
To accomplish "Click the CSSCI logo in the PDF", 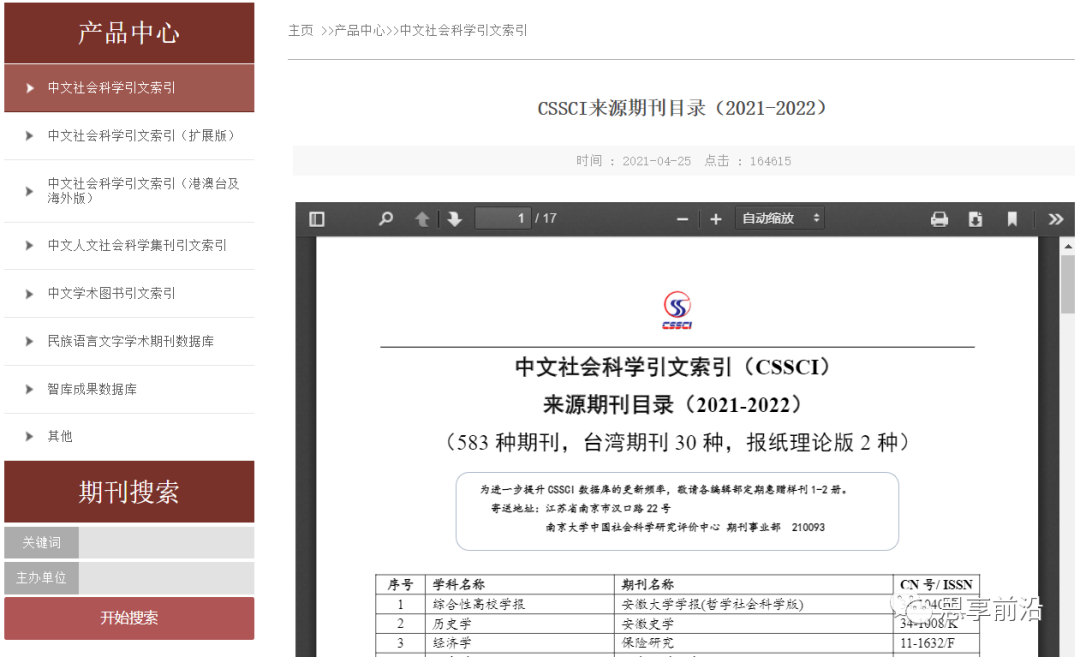I will pyautogui.click(x=677, y=310).
